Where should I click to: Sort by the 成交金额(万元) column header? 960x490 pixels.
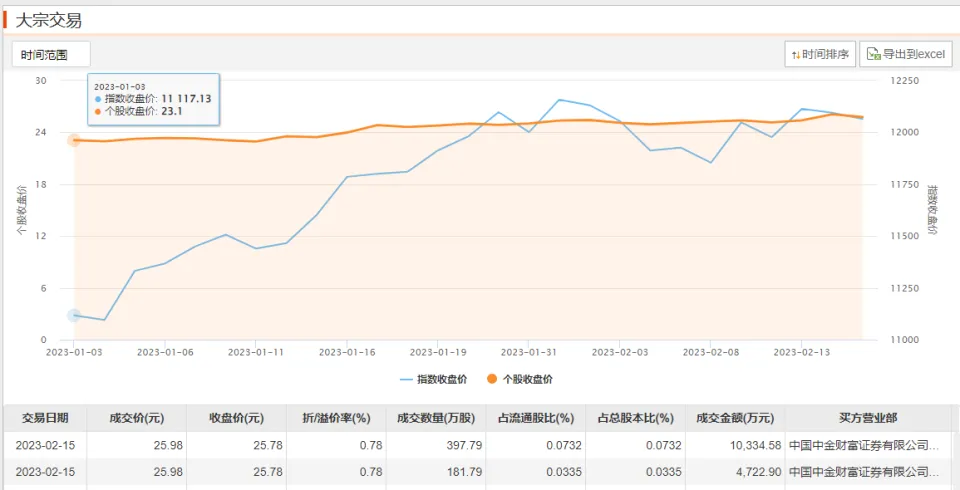coord(735,418)
